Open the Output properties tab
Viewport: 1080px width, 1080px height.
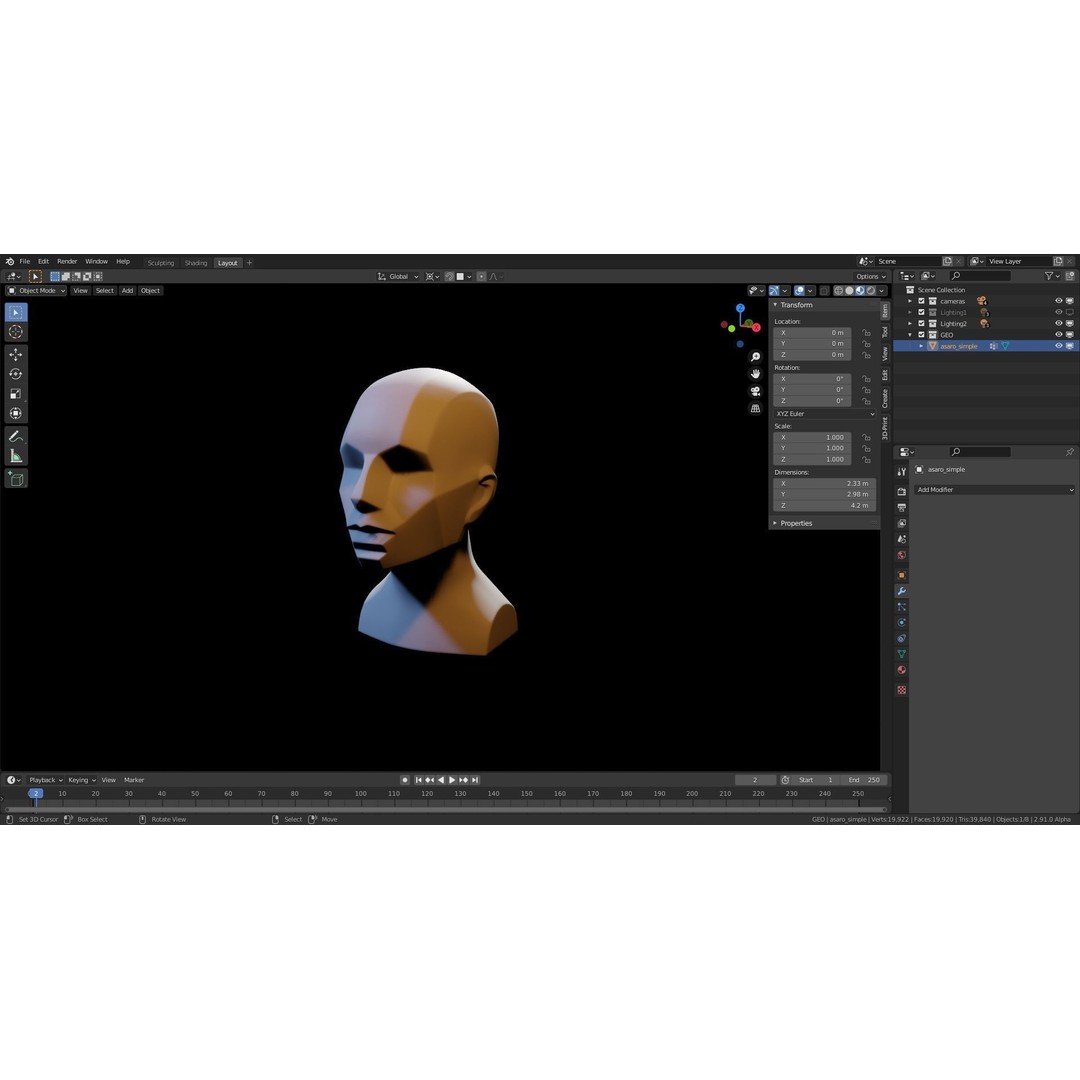coord(902,508)
